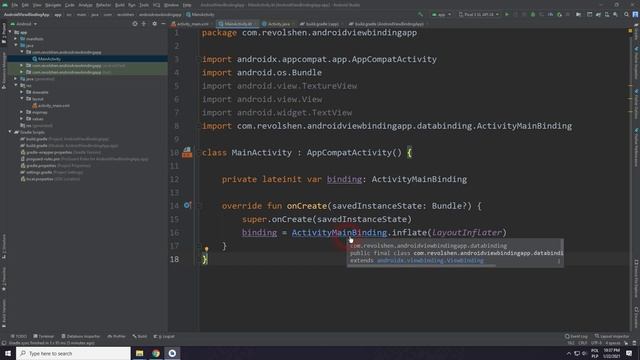Image resolution: width=640 pixels, height=360 pixels.
Task: Click the locate-file target icon in Project panel
Action: coord(135,24)
